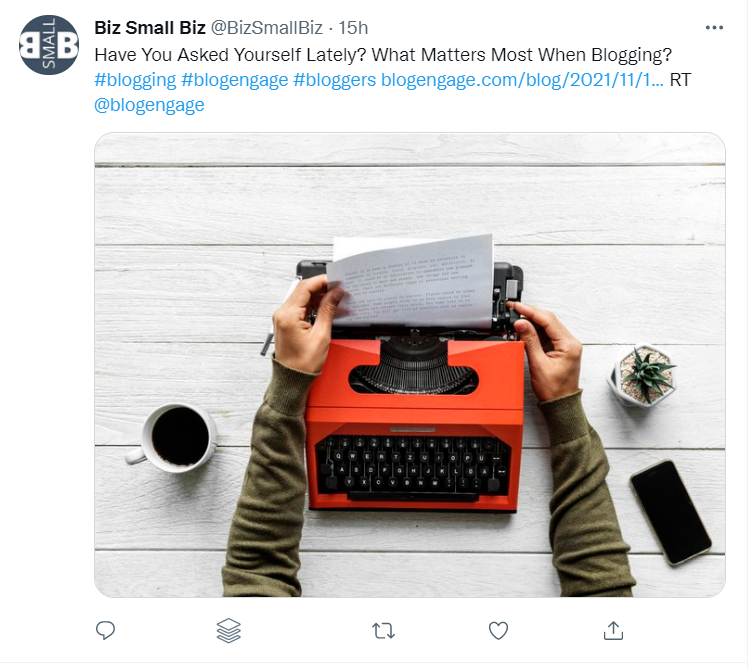Open the three-dot More menu
This screenshot has width=752, height=670.
click(714, 28)
